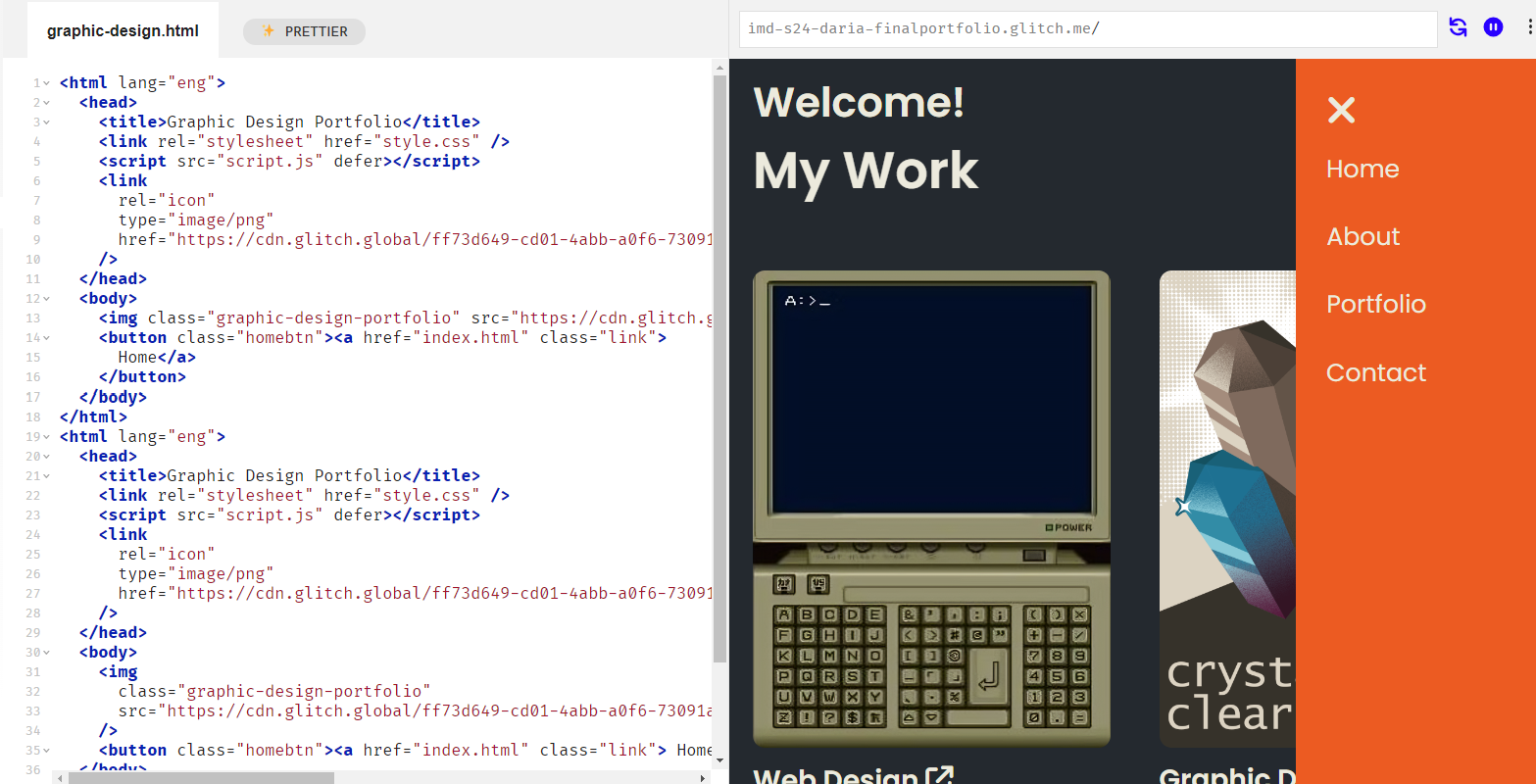The height and width of the screenshot is (784, 1536).
Task: Close the orange navigation menu with X
Action: [x=1341, y=110]
